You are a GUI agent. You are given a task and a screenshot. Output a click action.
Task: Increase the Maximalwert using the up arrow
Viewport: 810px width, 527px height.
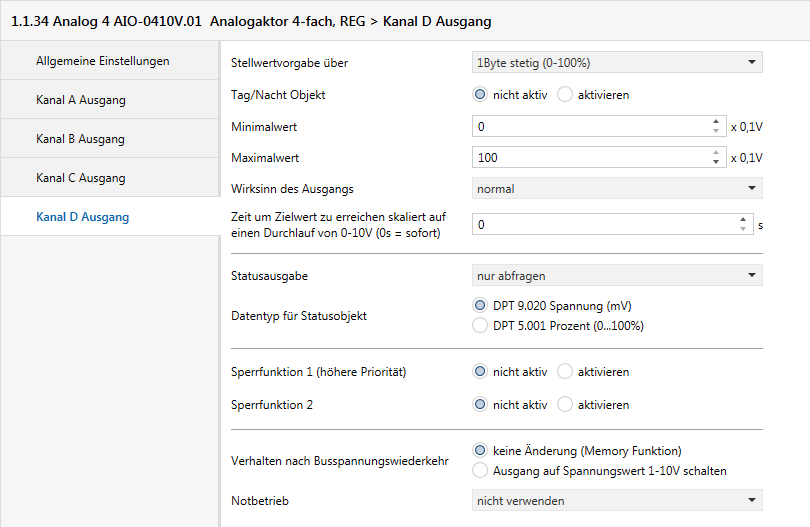[716, 153]
